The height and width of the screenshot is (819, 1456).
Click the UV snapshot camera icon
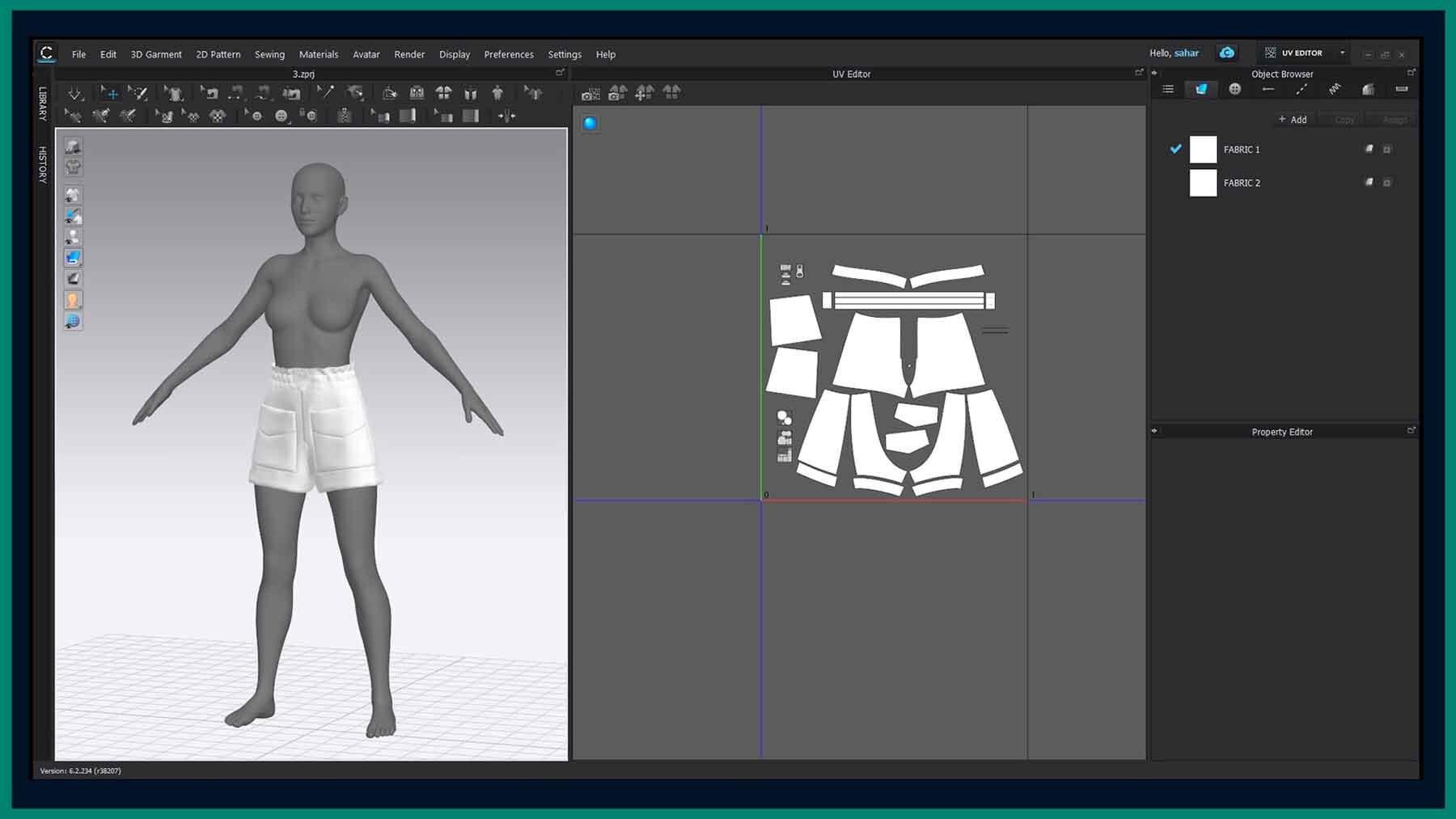[x=590, y=94]
